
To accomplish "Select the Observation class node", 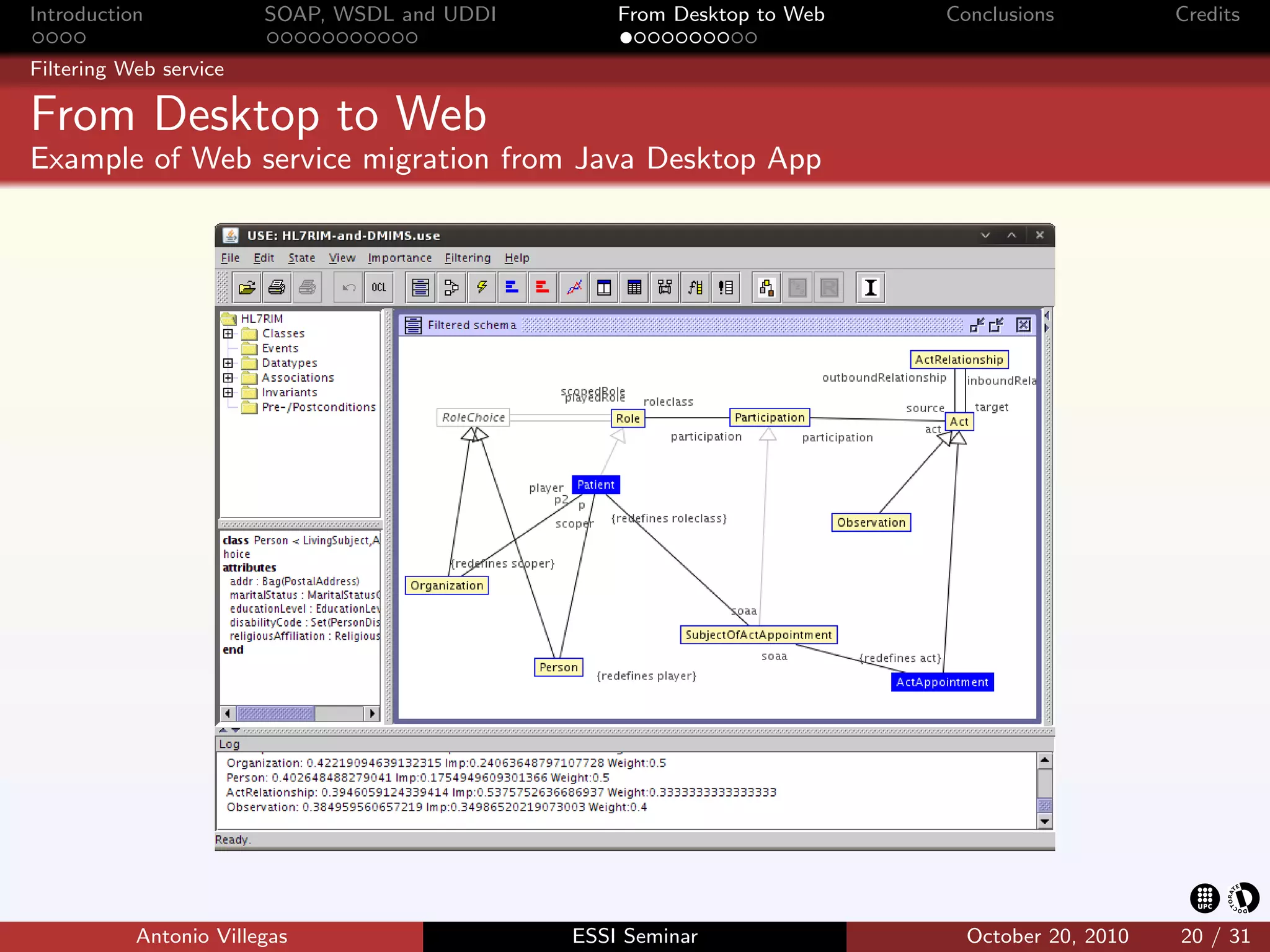I will (871, 522).
